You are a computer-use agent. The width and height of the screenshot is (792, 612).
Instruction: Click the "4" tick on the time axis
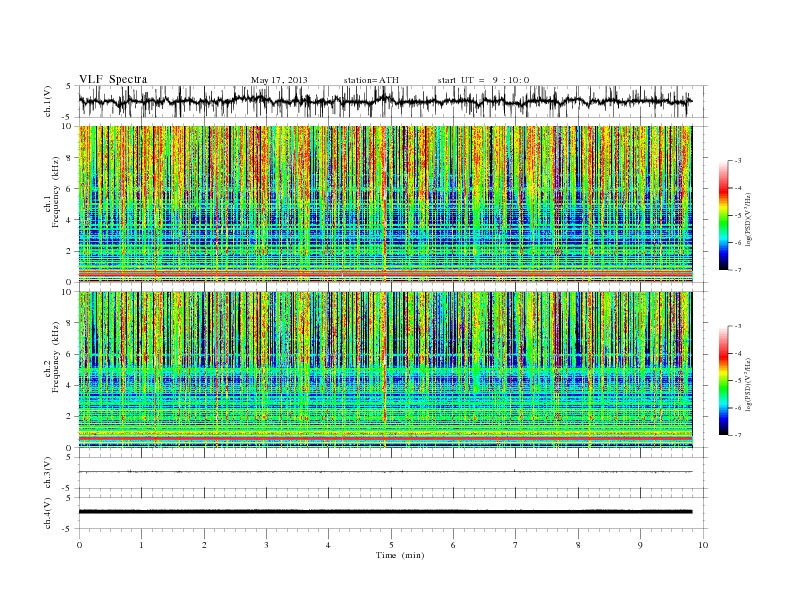click(328, 545)
